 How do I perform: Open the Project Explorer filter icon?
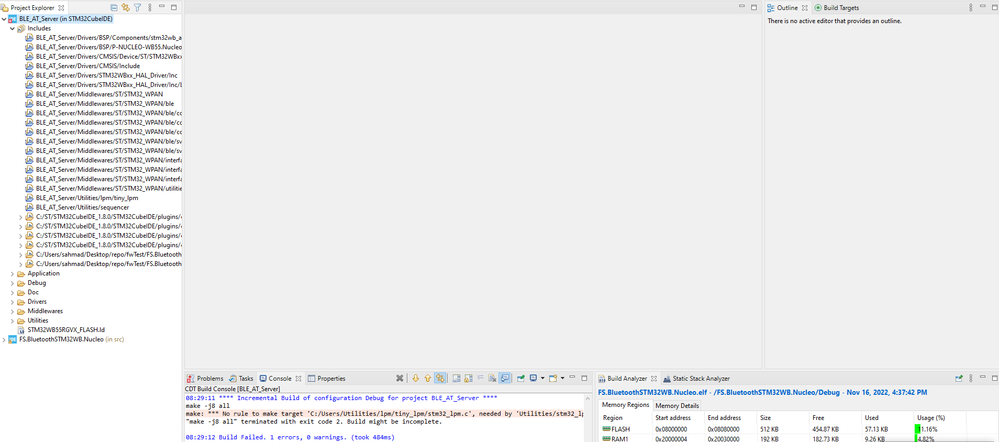(x=137, y=8)
